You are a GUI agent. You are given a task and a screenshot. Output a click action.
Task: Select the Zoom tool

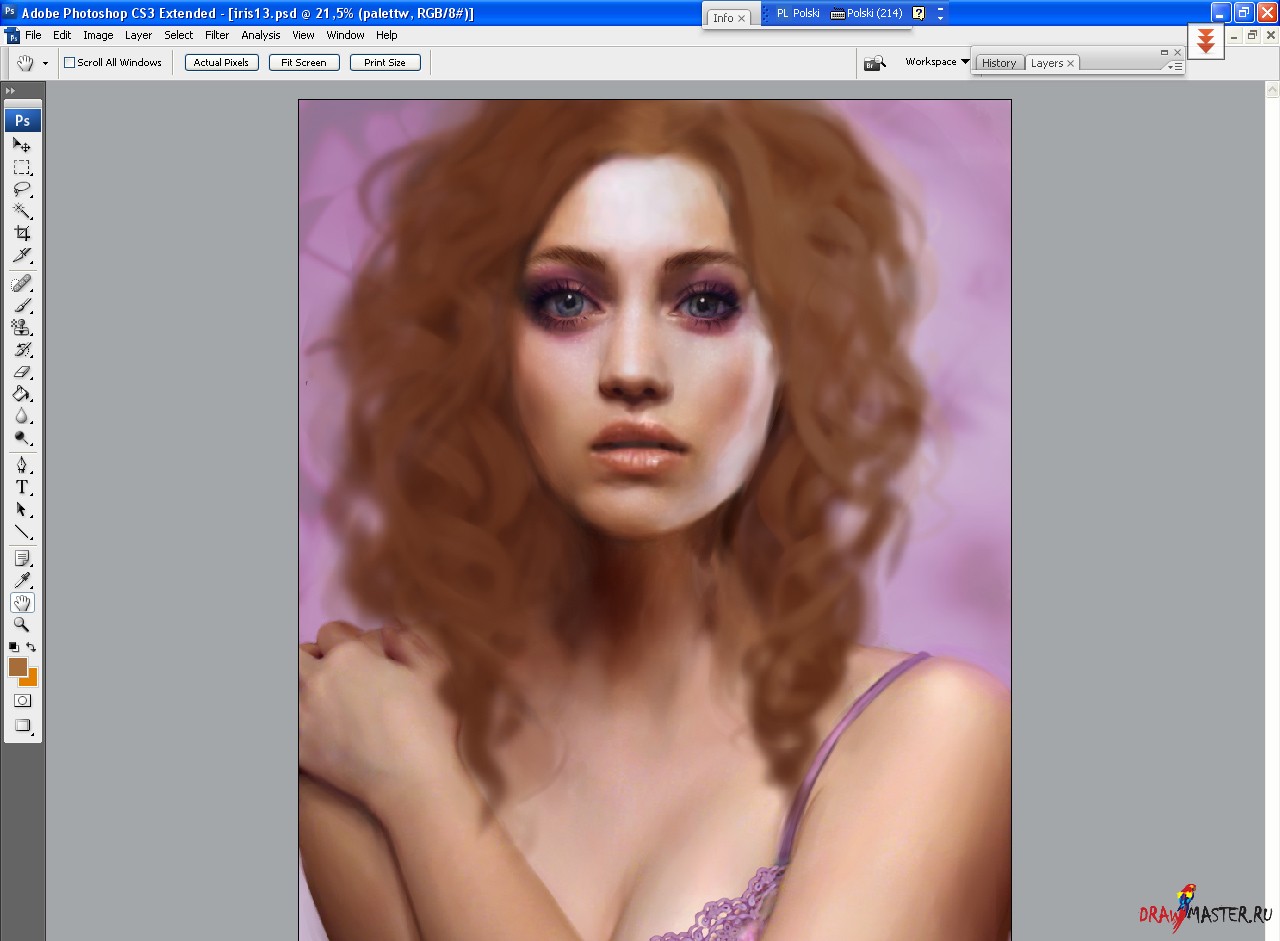pyautogui.click(x=22, y=624)
